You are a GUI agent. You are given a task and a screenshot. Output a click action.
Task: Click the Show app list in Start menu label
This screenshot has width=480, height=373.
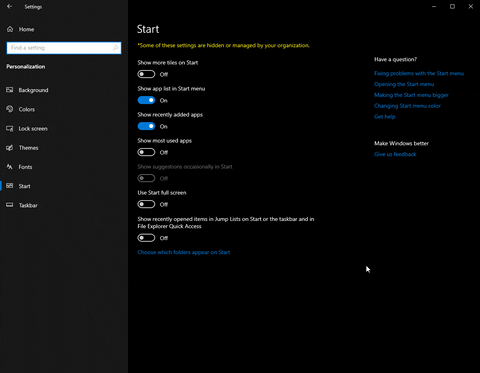pos(171,89)
